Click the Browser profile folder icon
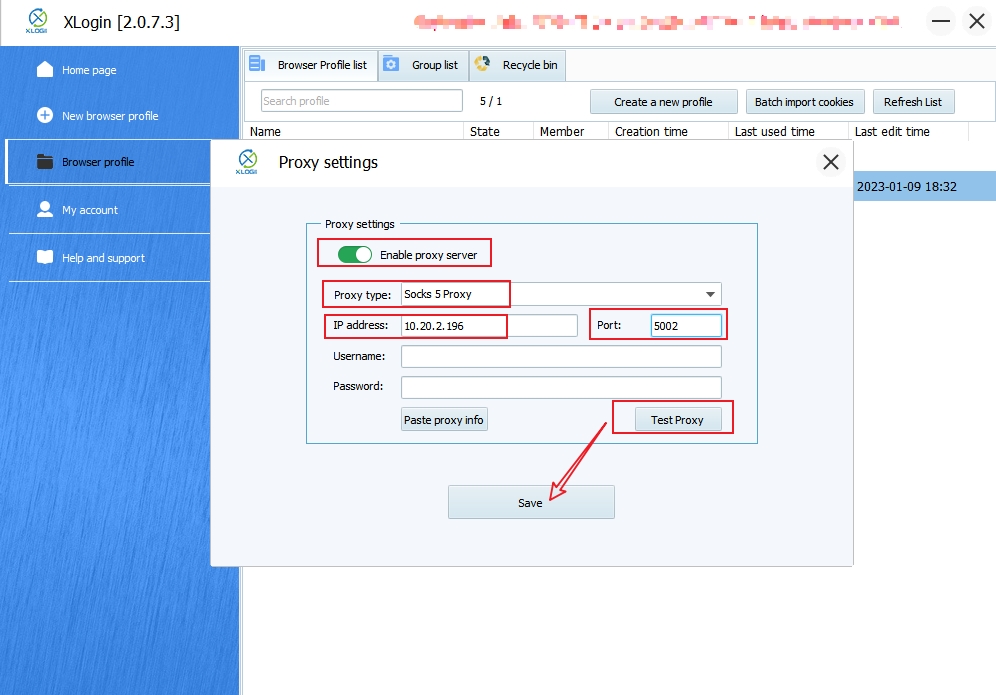Screen dimensions: 996x695 (x=45, y=161)
